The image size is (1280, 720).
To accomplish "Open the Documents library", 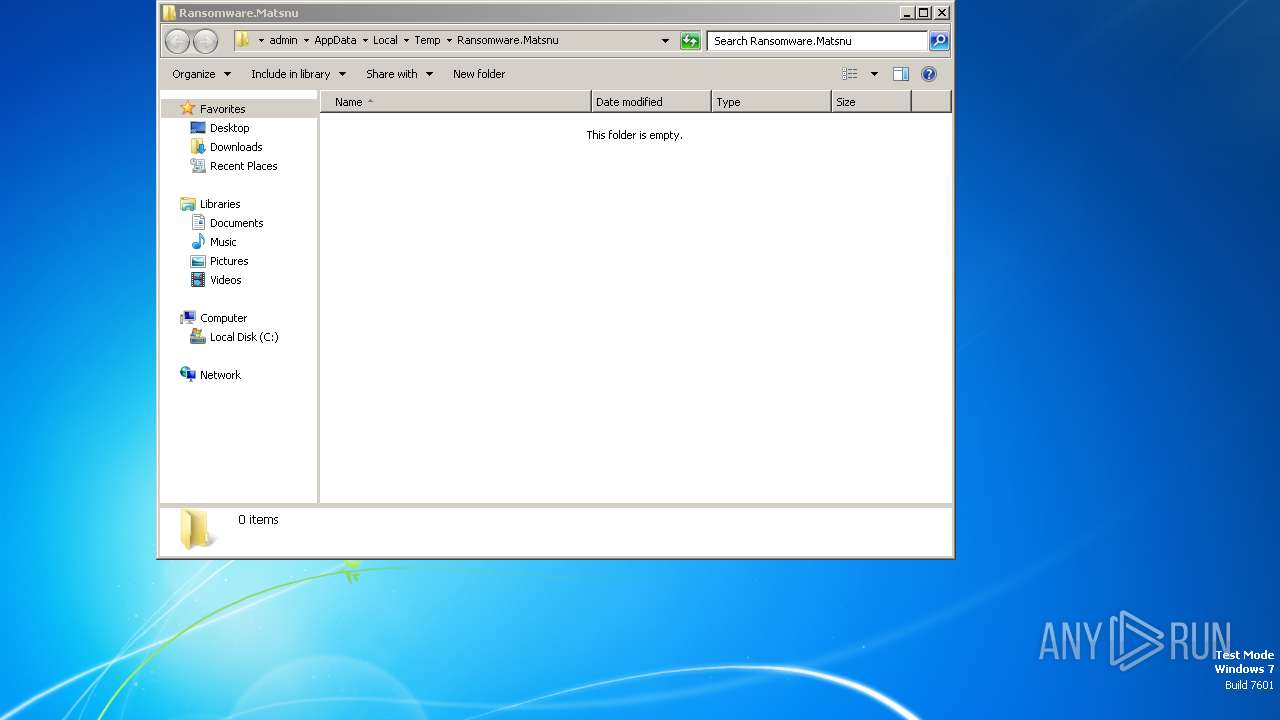I will pos(236,223).
